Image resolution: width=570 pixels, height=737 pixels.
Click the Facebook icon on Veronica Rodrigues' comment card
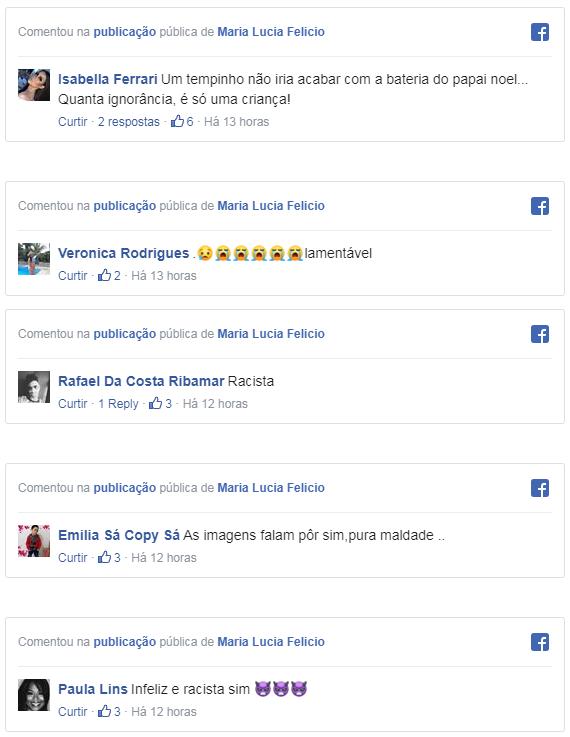540,206
